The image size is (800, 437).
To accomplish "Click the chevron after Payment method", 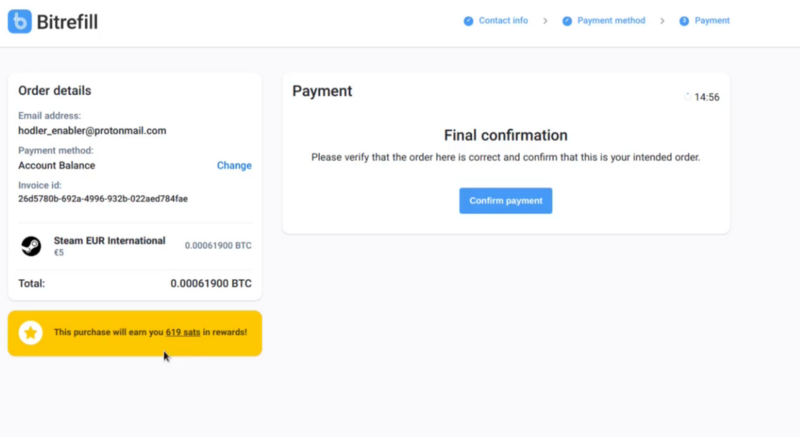I will pyautogui.click(x=662, y=21).
